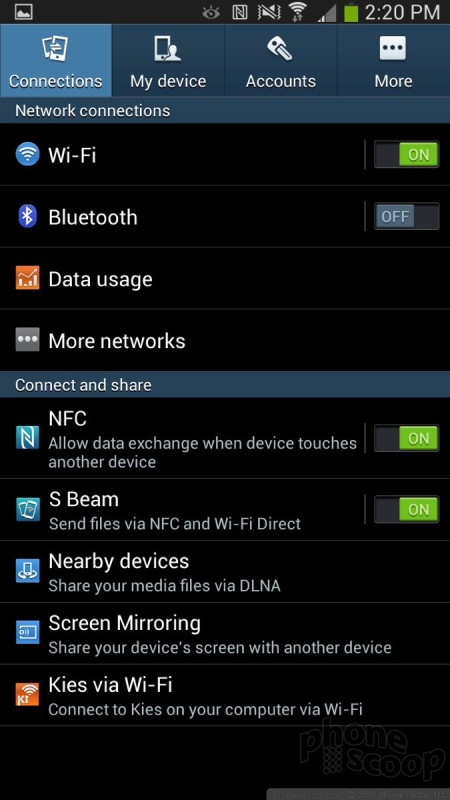Tap the orange Kies via Wi-Fi icon

28,694
